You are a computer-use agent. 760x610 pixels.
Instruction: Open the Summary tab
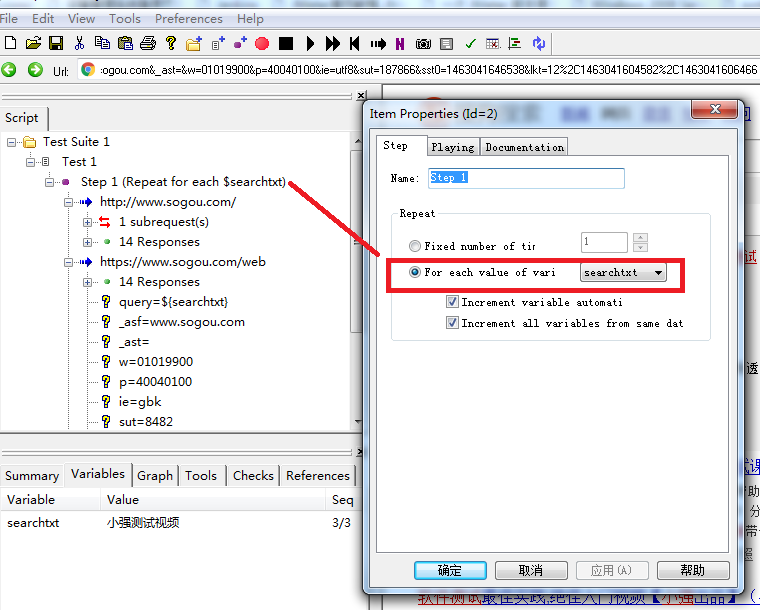click(x=32, y=476)
